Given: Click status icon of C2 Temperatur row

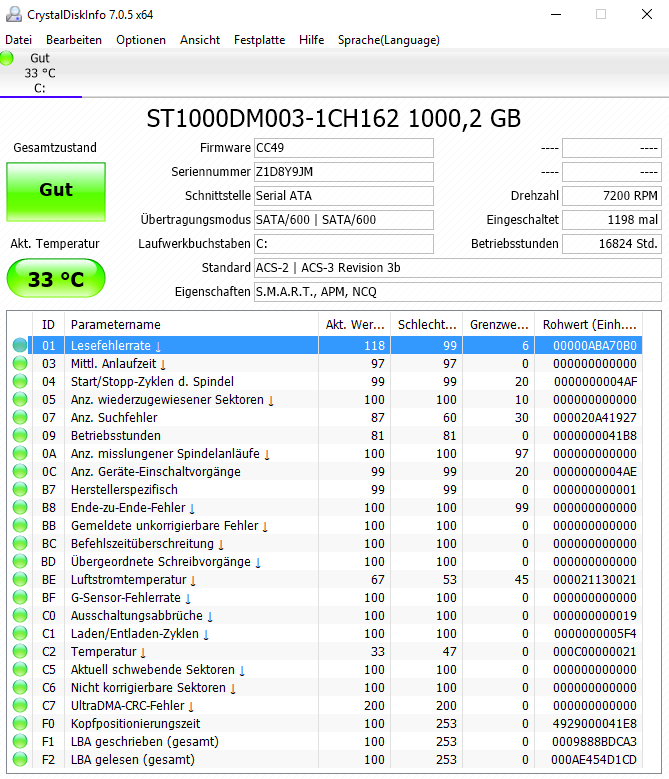Looking at the screenshot, I should tap(20, 651).
